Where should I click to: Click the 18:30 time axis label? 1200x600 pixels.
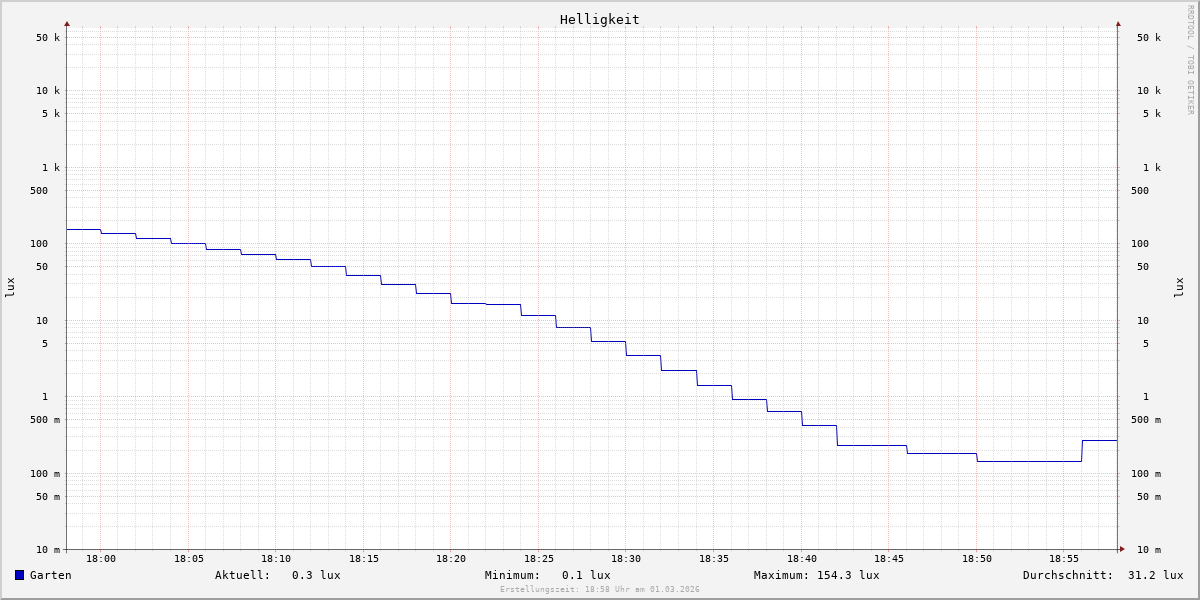626,559
